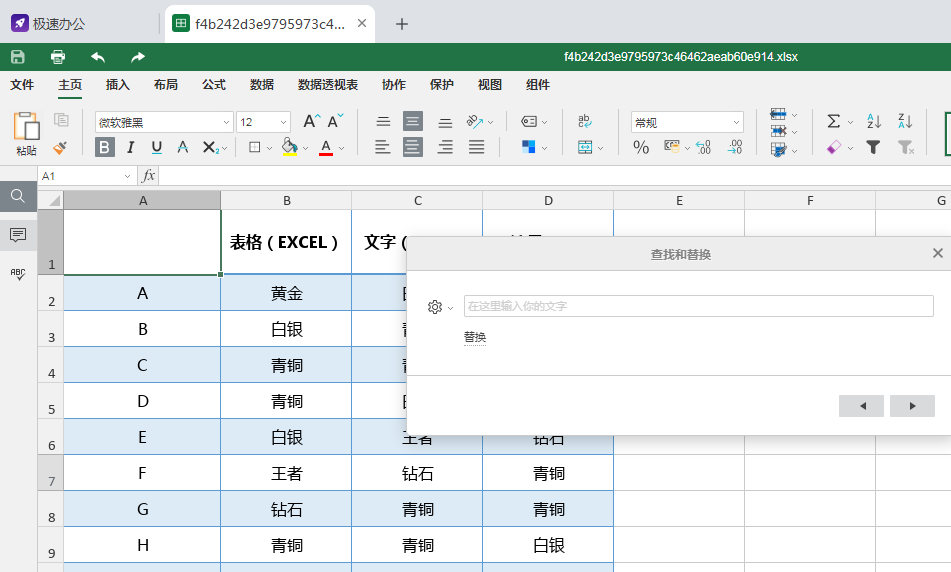The image size is (951, 572).
Task: Open the cell styles color palette
Action: [528, 147]
